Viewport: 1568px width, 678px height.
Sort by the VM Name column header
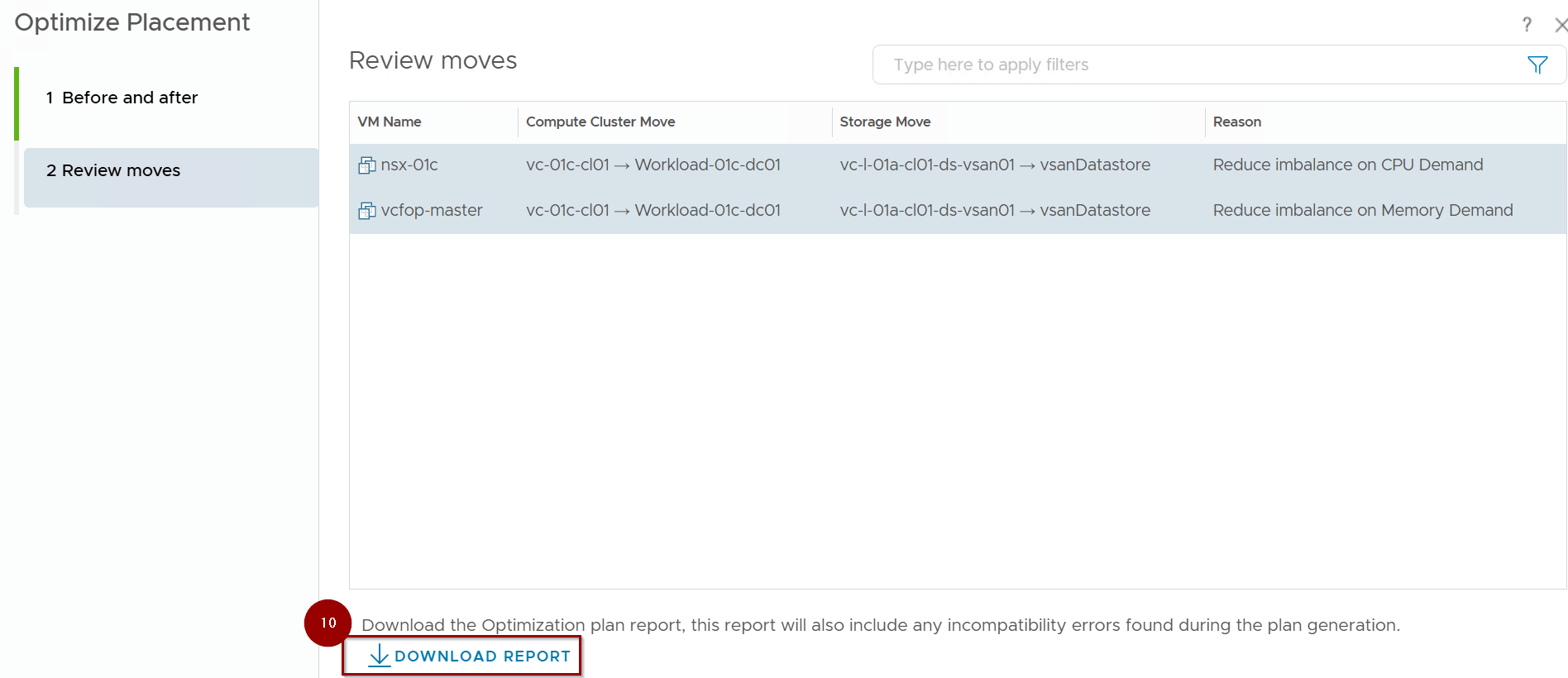(390, 122)
